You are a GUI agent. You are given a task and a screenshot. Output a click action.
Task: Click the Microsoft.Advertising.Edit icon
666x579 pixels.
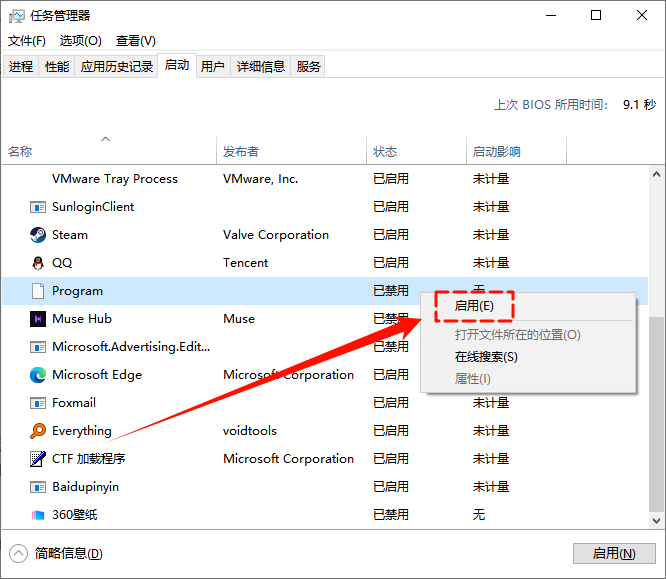38,347
